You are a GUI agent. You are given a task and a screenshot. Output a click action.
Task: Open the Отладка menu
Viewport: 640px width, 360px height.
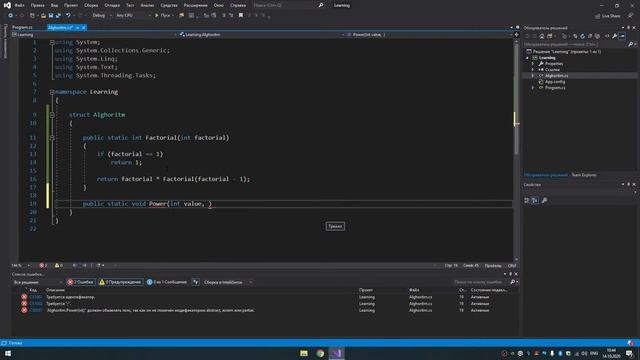[x=112, y=5]
